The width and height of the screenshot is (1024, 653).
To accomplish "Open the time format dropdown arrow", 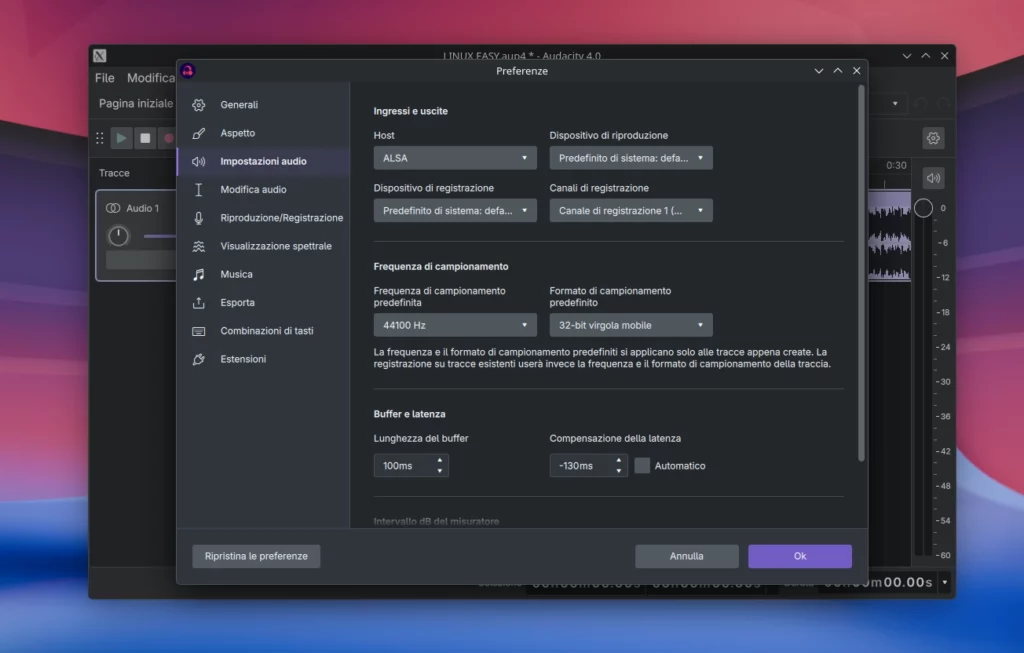I will (x=944, y=582).
